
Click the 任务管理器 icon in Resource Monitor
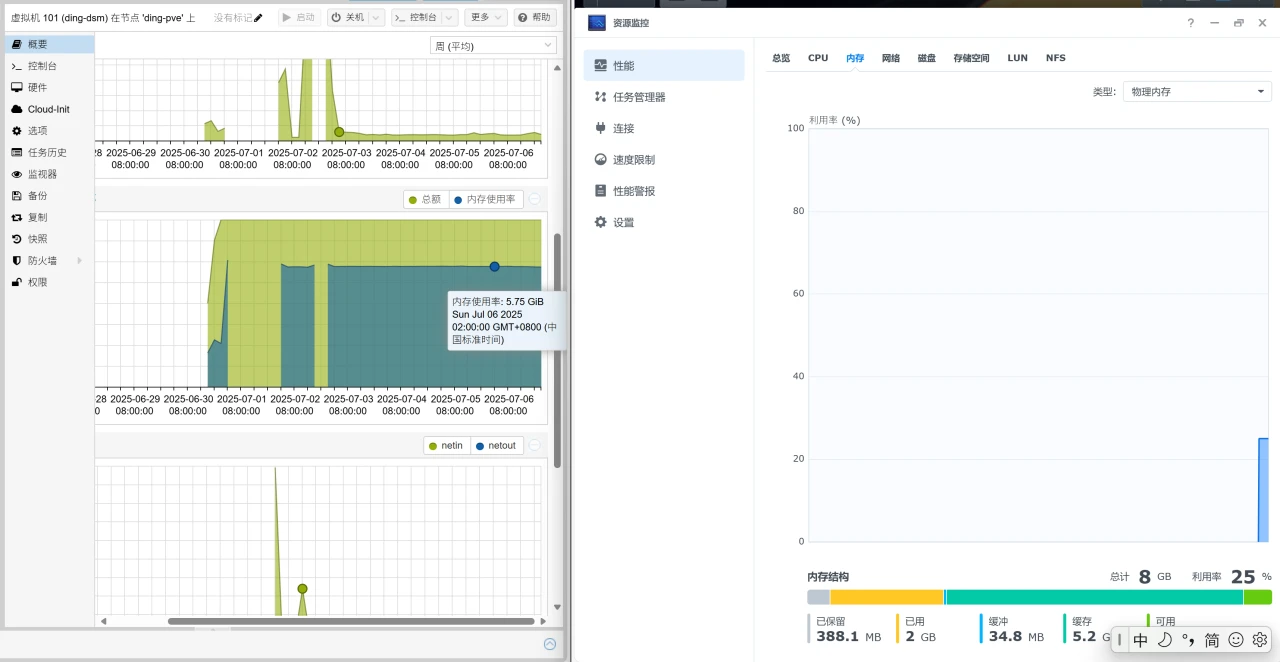pos(600,97)
